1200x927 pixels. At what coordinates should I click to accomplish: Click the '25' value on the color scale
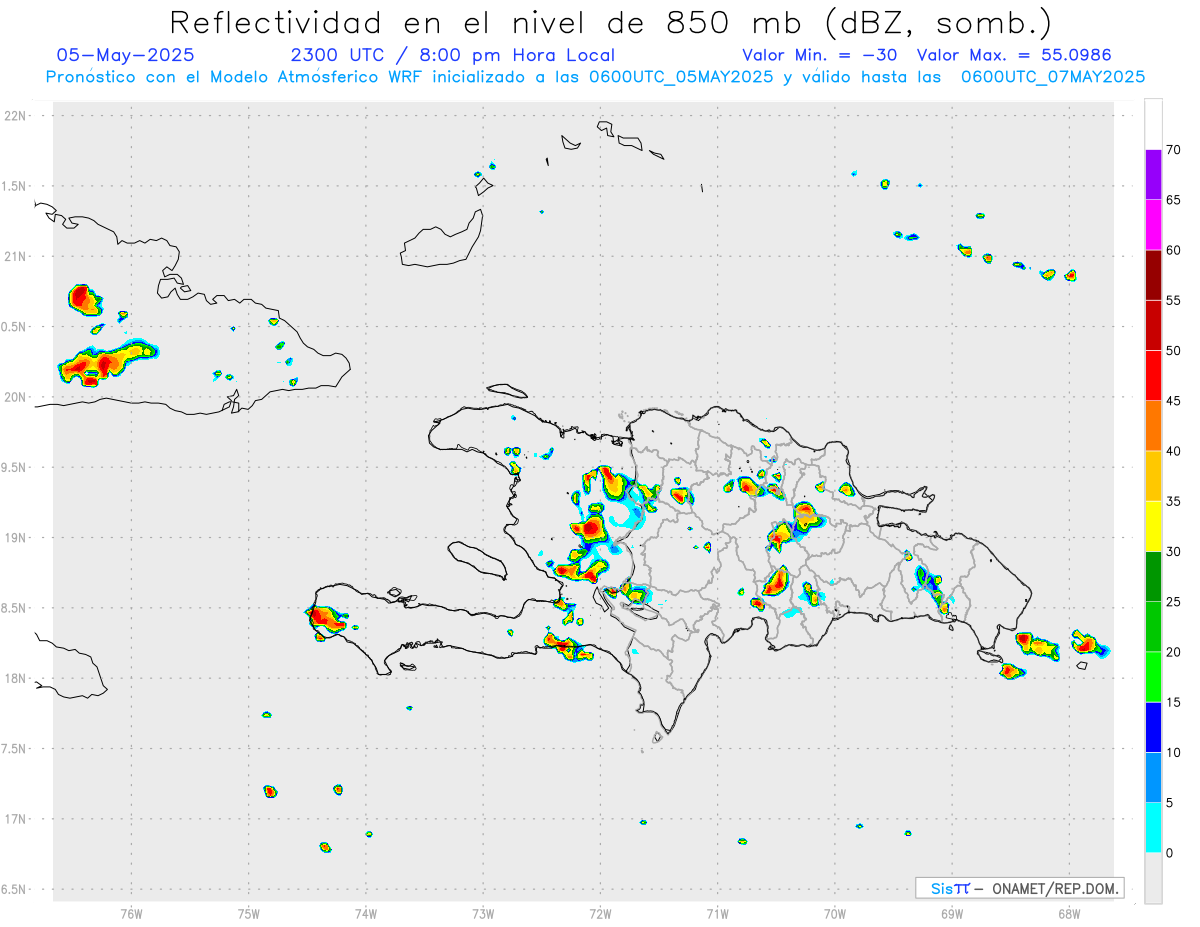(x=1174, y=602)
